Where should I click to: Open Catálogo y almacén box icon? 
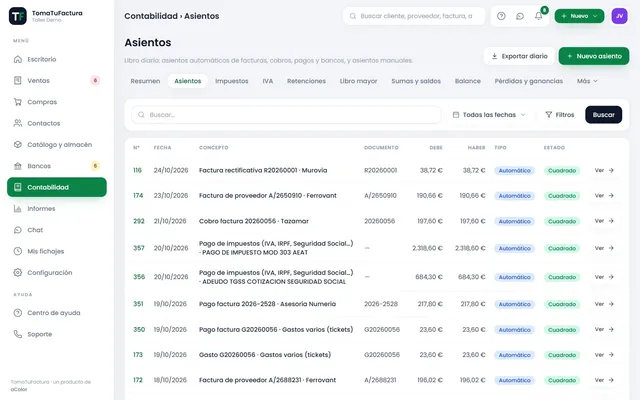(x=18, y=144)
